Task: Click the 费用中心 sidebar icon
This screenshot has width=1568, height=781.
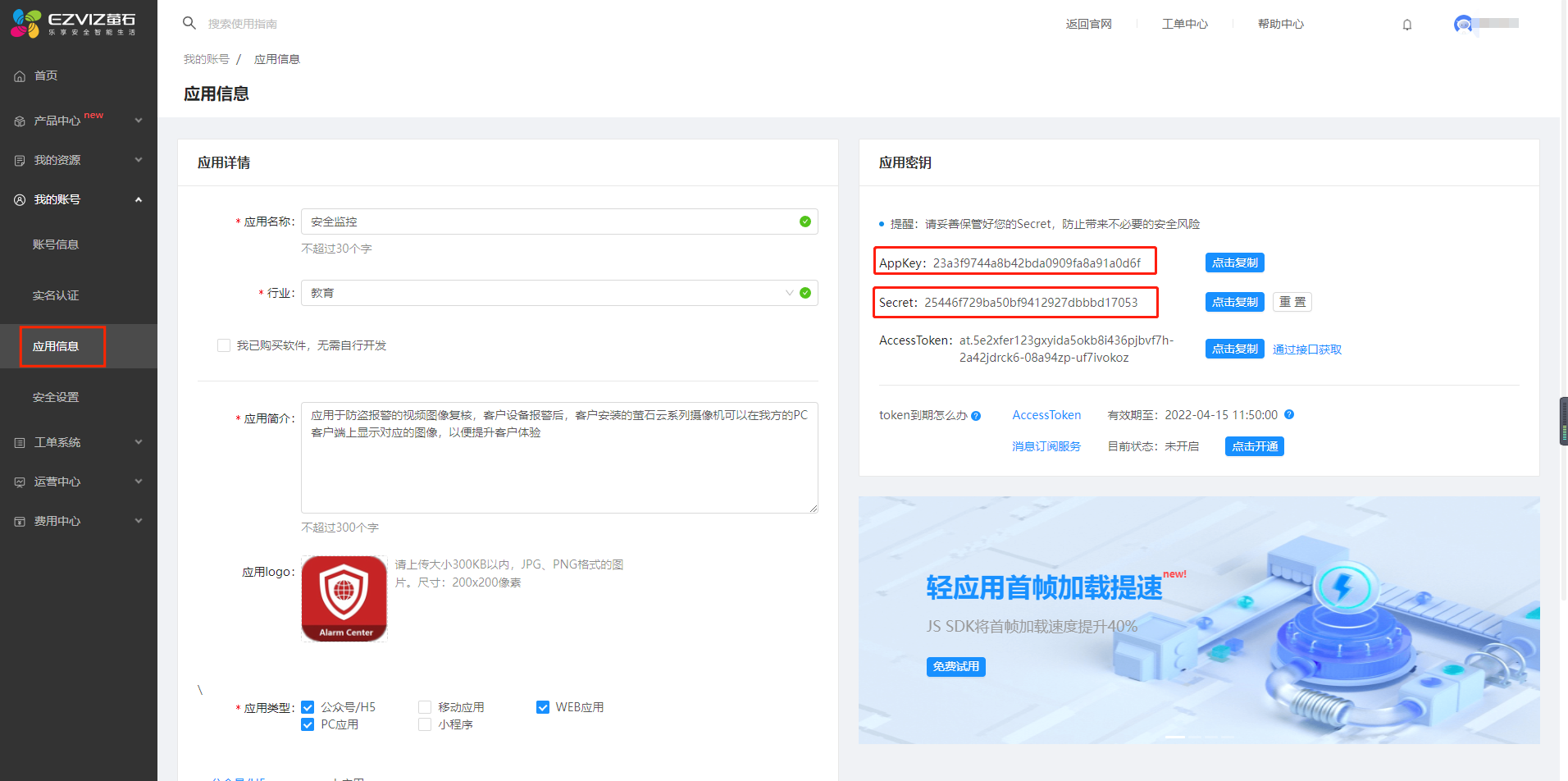Action: 20,522
